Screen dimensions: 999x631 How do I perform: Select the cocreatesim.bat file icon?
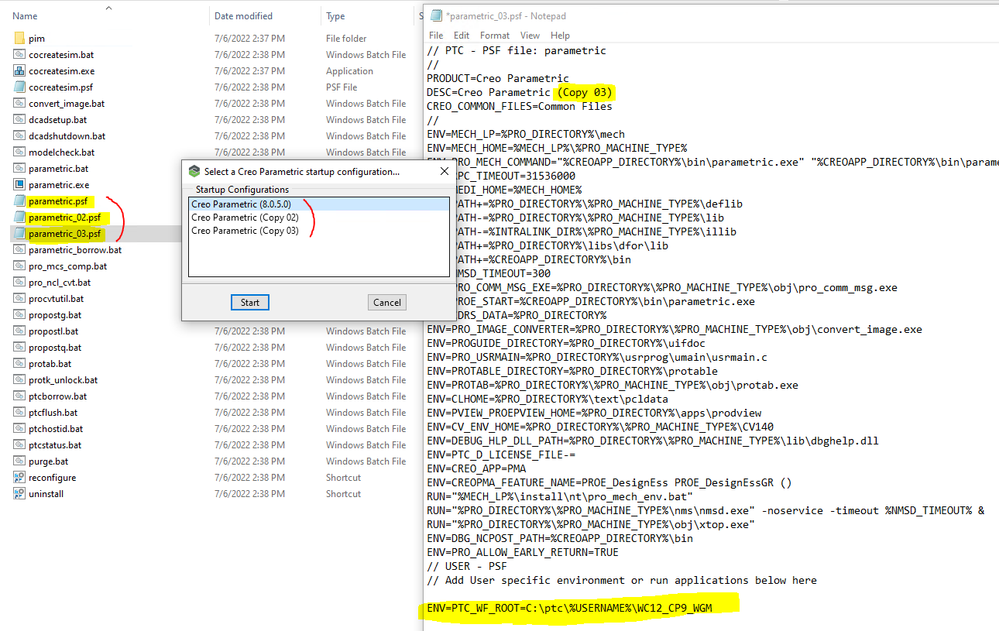pos(19,55)
